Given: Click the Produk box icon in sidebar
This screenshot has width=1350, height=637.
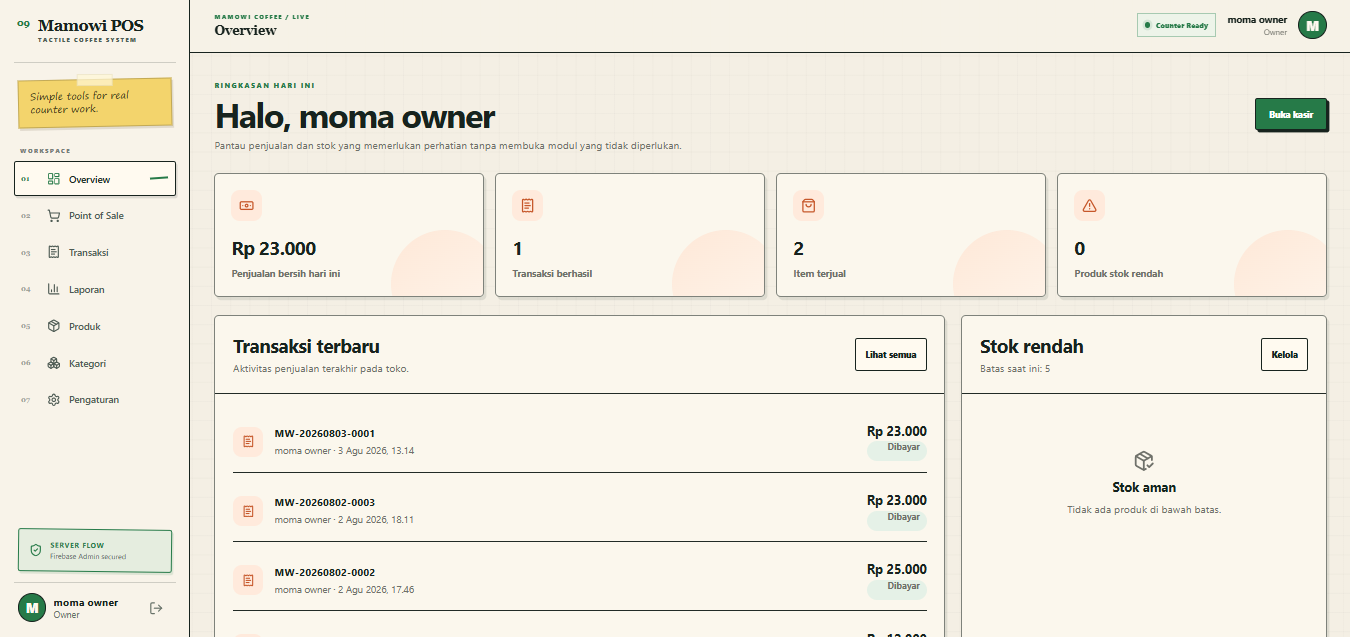Looking at the screenshot, I should point(54,327).
